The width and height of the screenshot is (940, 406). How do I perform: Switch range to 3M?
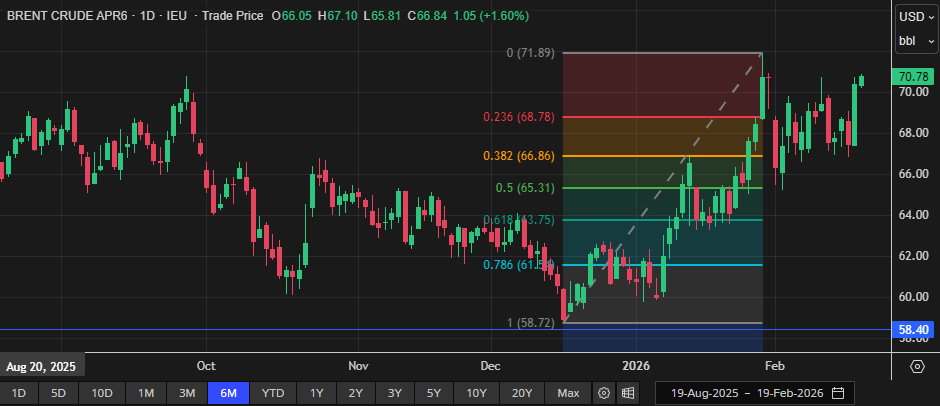[x=187, y=393]
